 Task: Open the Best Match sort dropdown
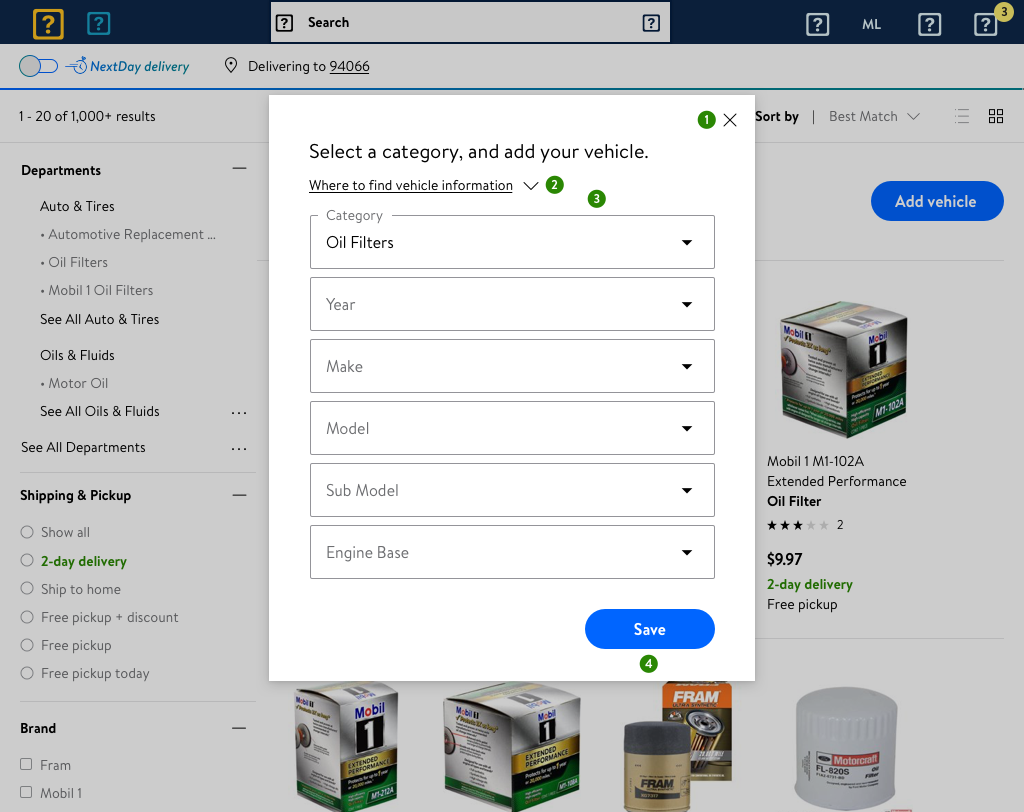pos(874,116)
